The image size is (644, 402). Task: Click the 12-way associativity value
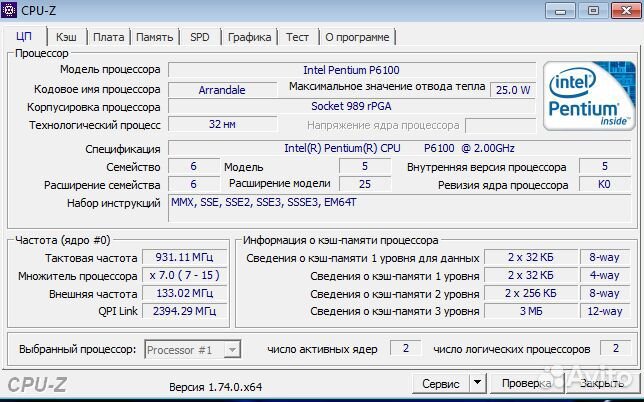click(x=605, y=311)
